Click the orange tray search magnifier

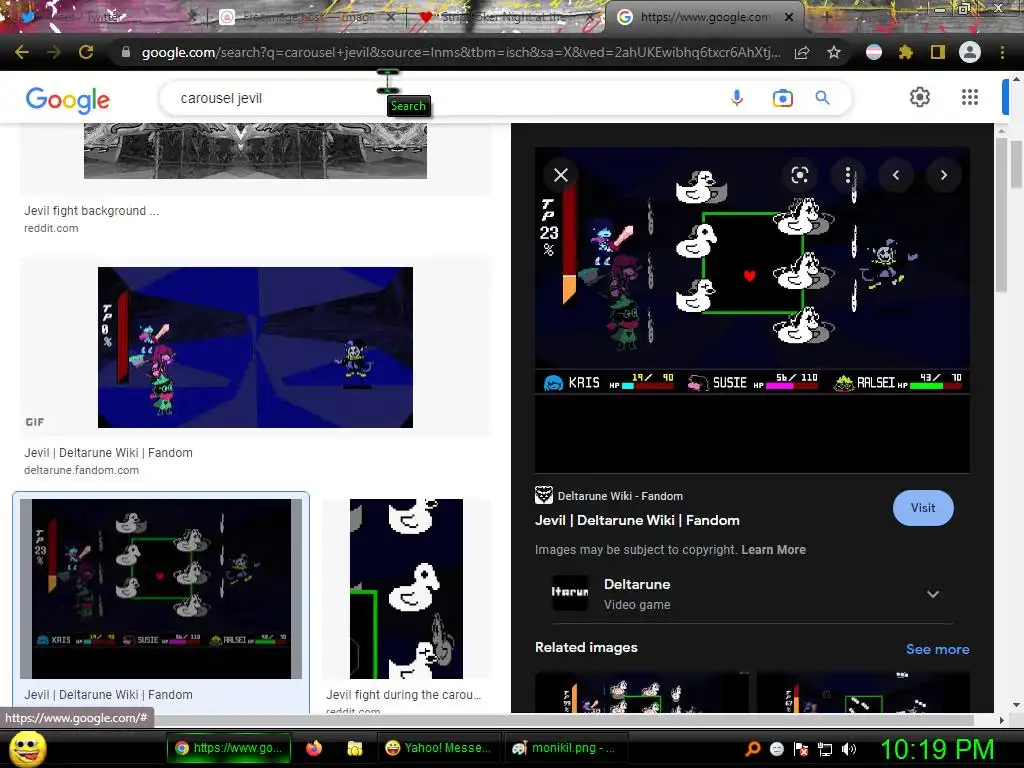(x=753, y=749)
